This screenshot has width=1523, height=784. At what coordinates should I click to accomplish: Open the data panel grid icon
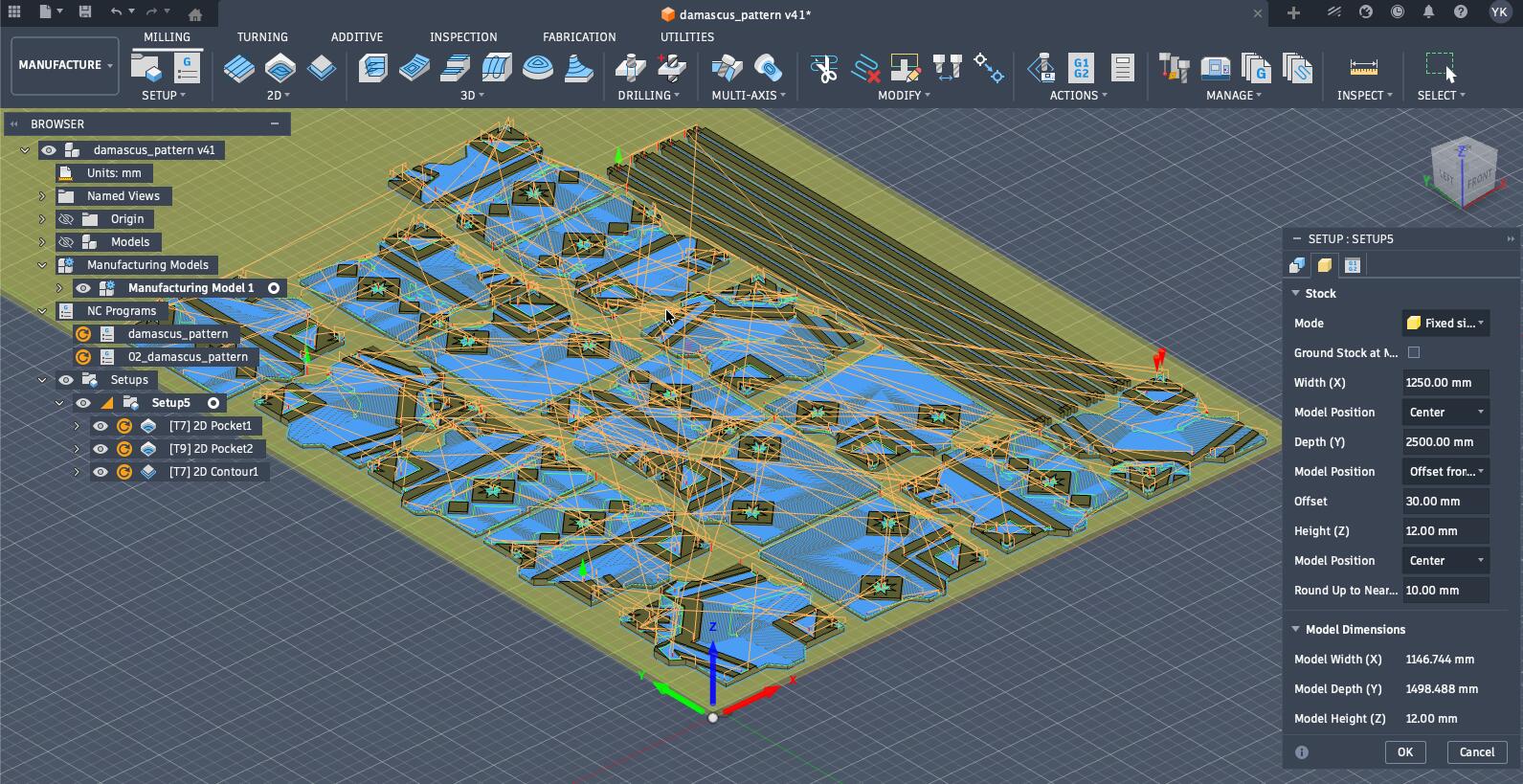tap(14, 12)
